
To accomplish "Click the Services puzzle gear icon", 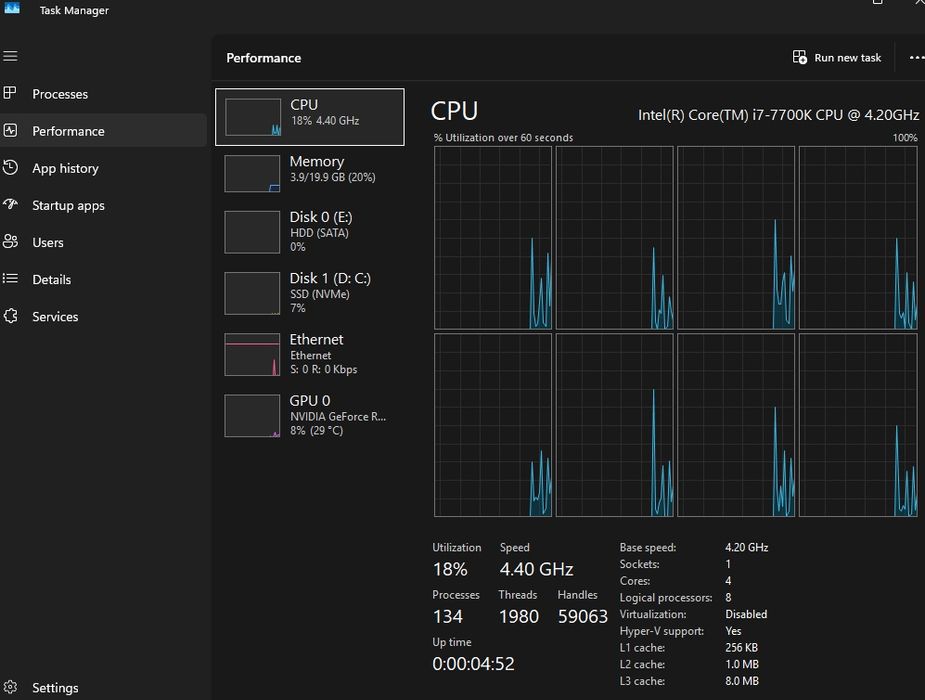I will click(10, 316).
